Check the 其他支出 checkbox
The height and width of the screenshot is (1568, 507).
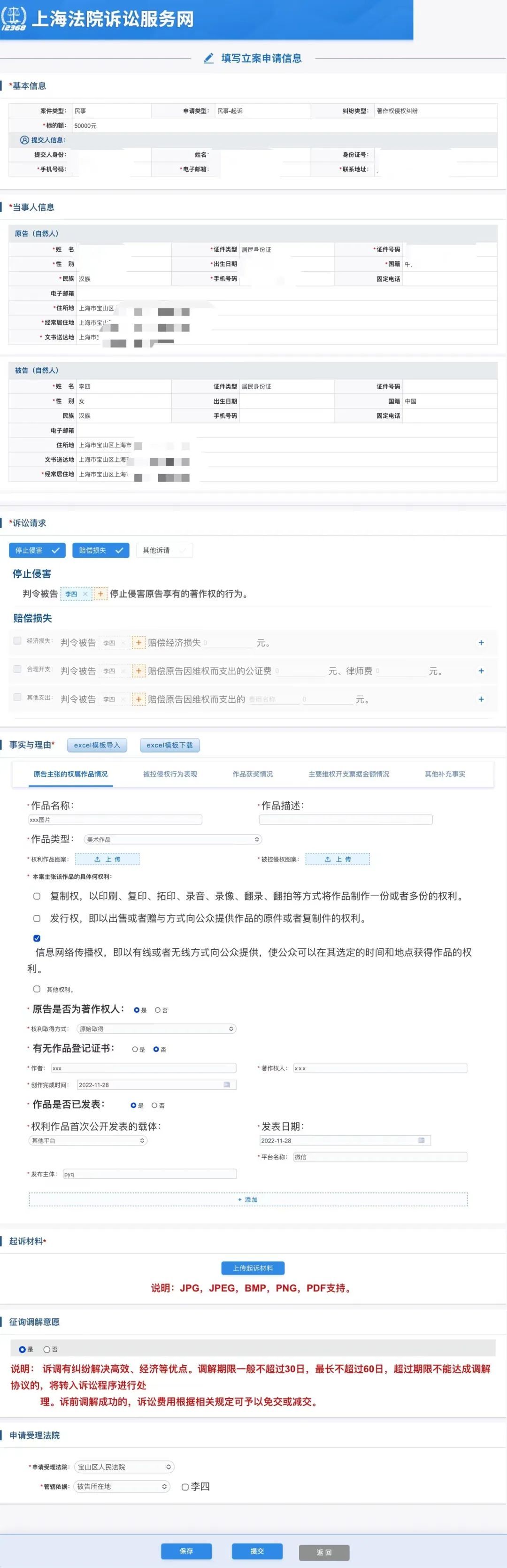(x=17, y=697)
